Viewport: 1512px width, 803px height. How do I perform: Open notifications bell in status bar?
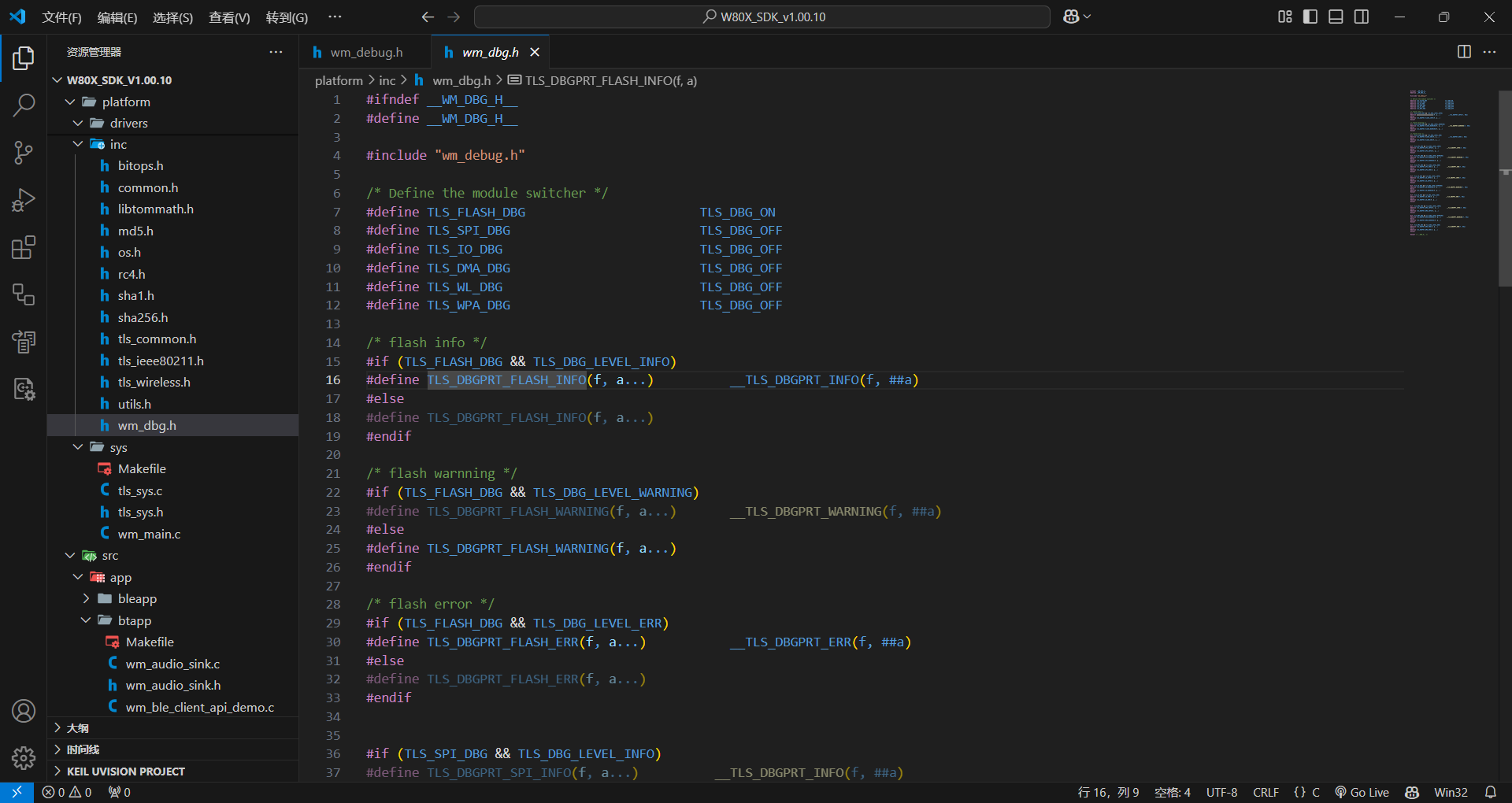1491,792
